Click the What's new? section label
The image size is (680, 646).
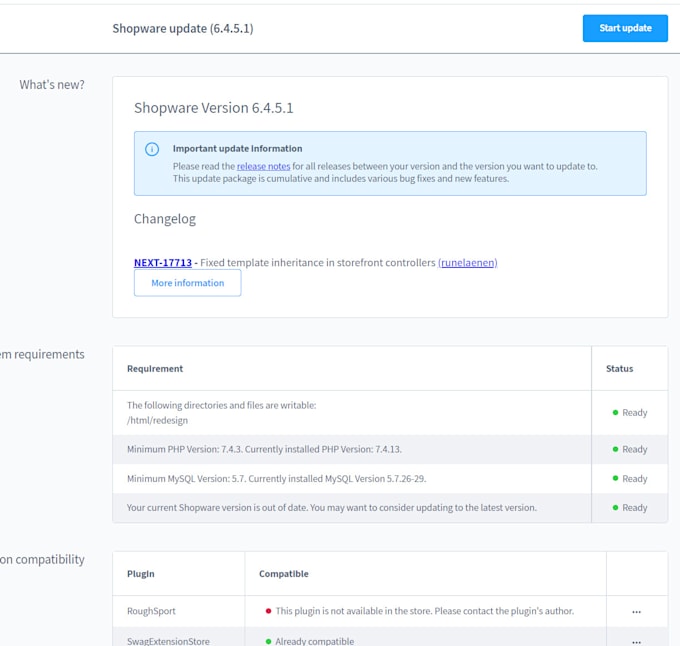tap(52, 85)
